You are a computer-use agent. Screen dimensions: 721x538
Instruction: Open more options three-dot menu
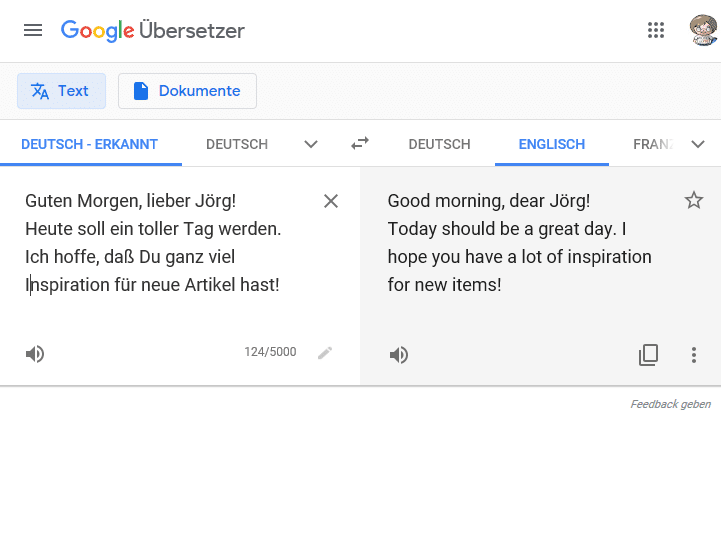[694, 355]
